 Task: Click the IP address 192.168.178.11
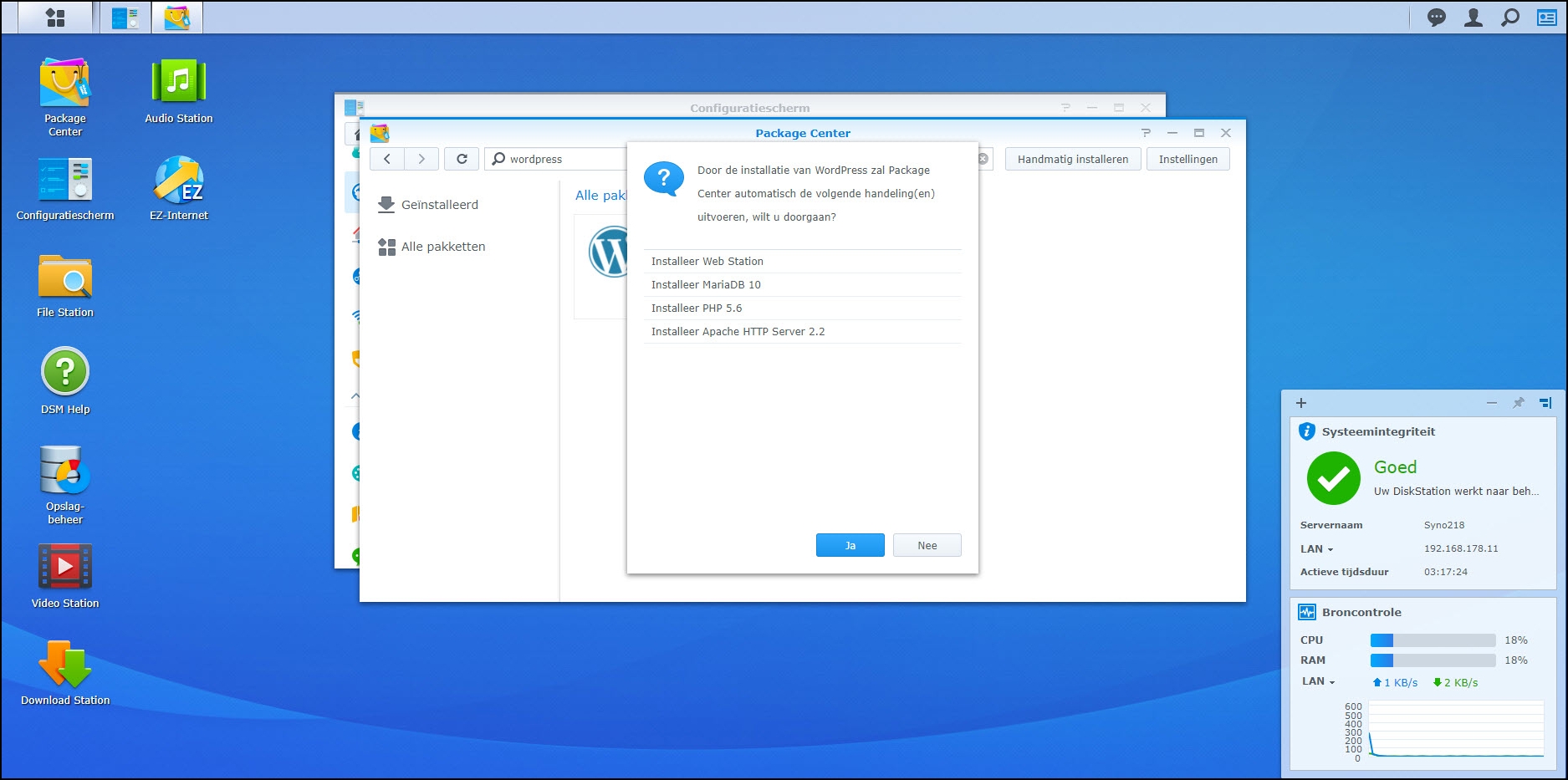1461,549
